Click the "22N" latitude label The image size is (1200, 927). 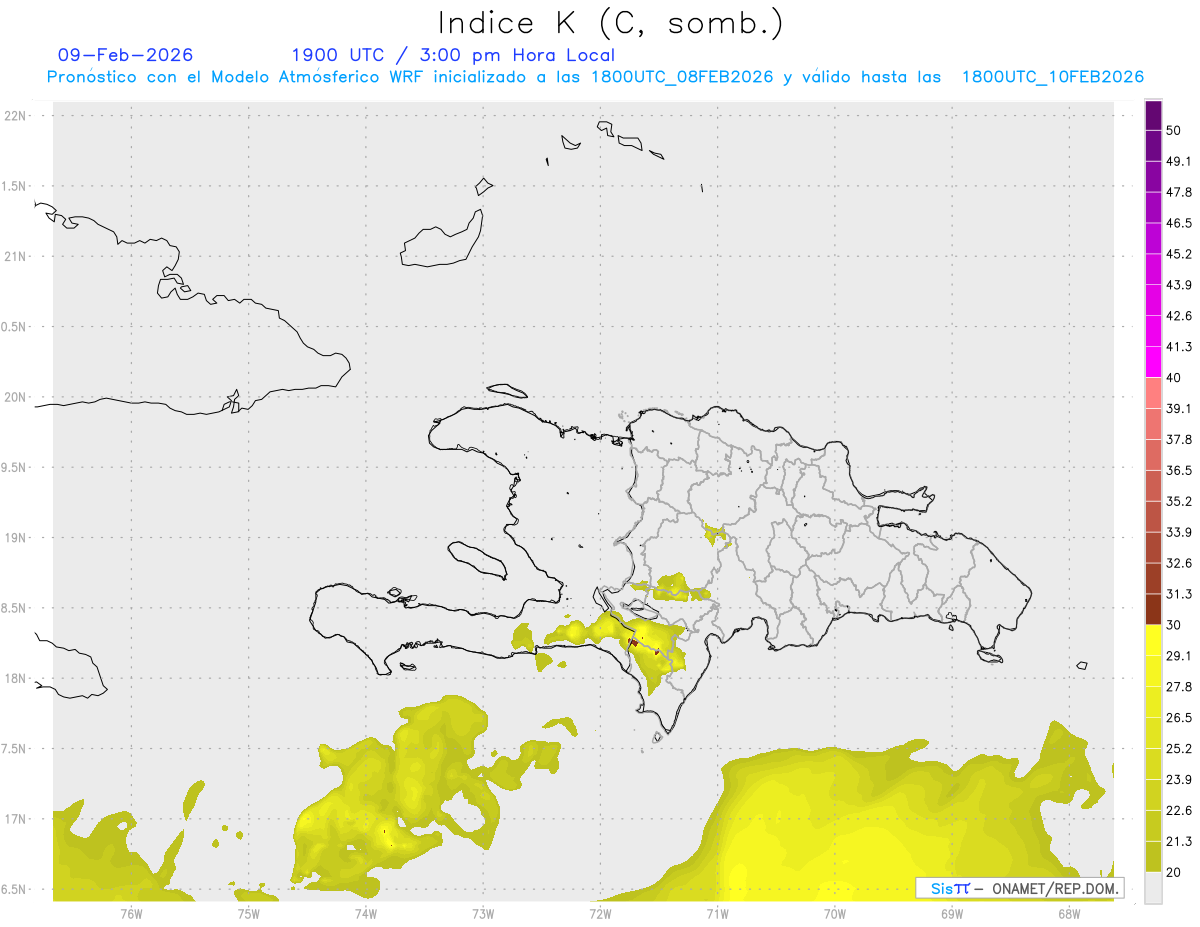point(16,116)
